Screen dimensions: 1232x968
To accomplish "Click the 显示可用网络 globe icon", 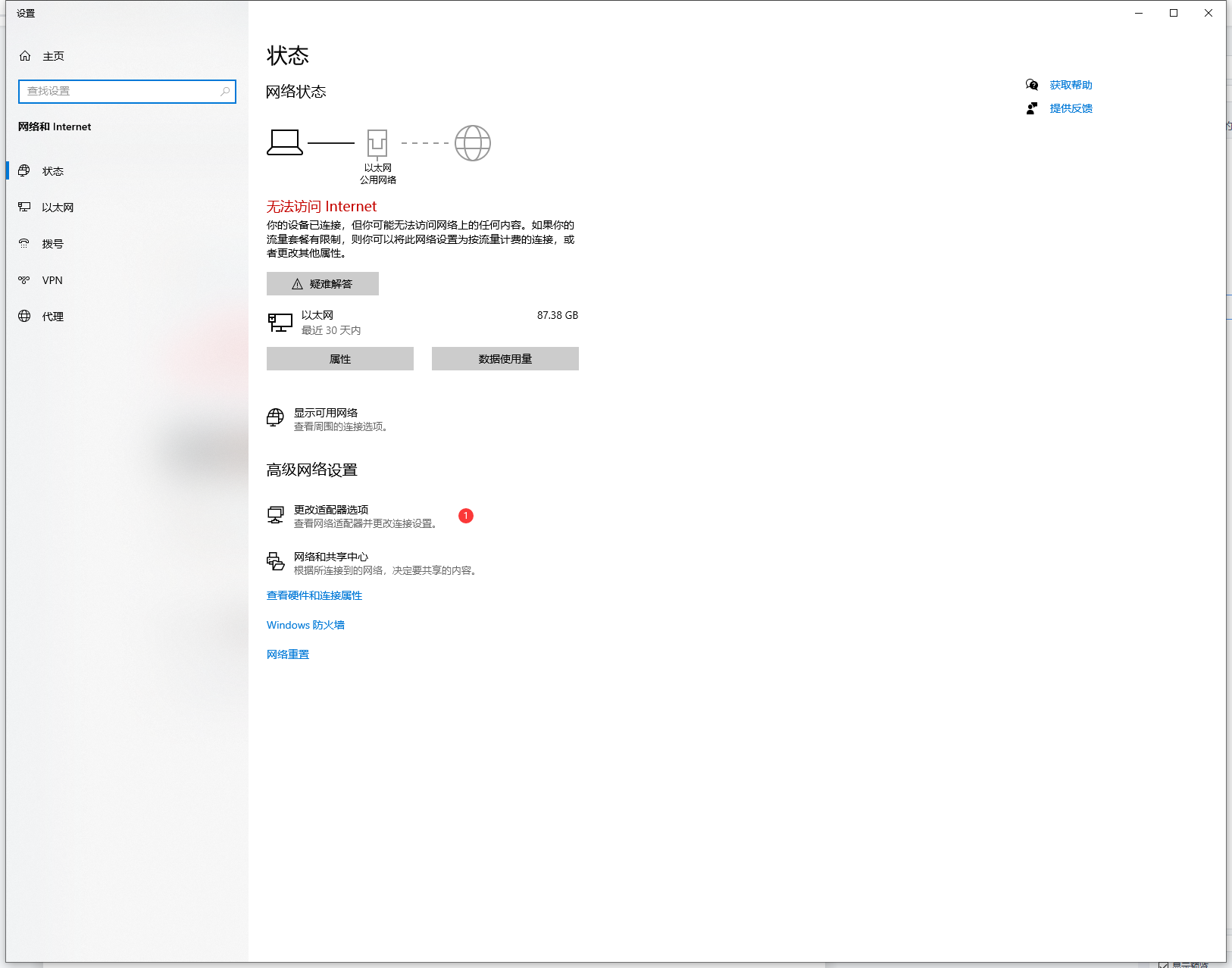I will 276,418.
